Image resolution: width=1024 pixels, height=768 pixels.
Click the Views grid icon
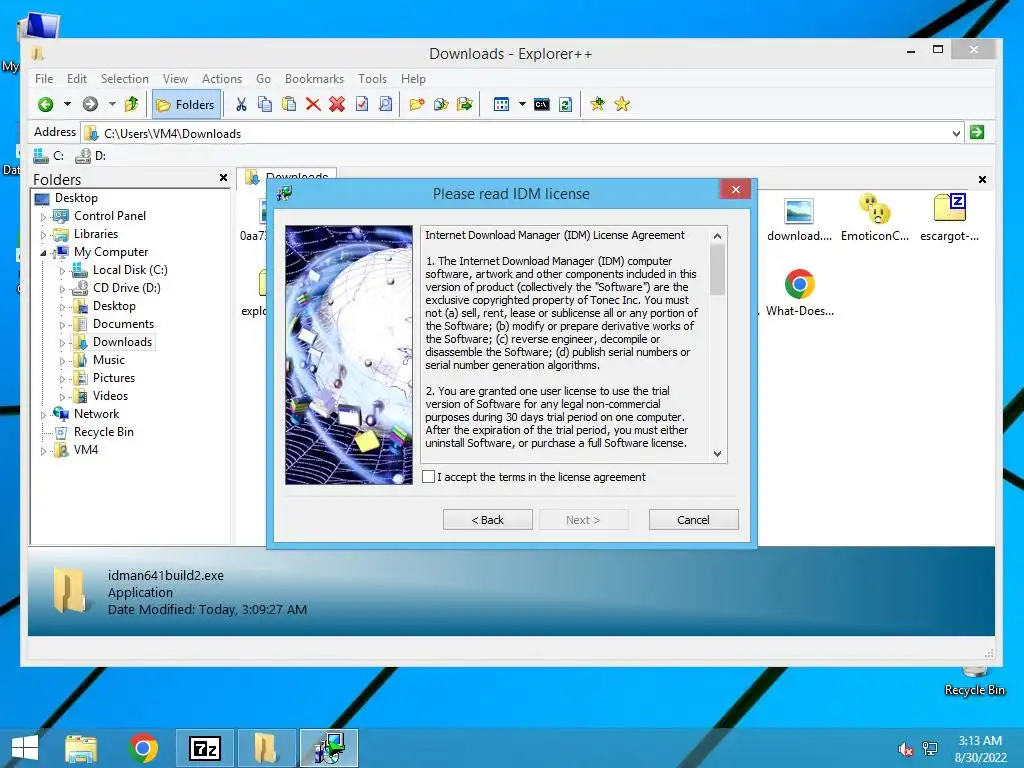tap(501, 104)
